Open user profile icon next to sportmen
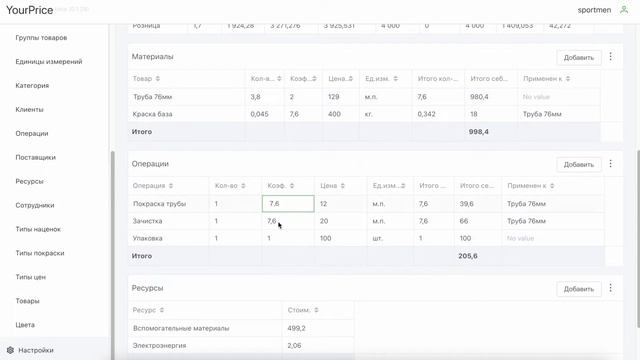The width and height of the screenshot is (640, 360). (x=624, y=9)
